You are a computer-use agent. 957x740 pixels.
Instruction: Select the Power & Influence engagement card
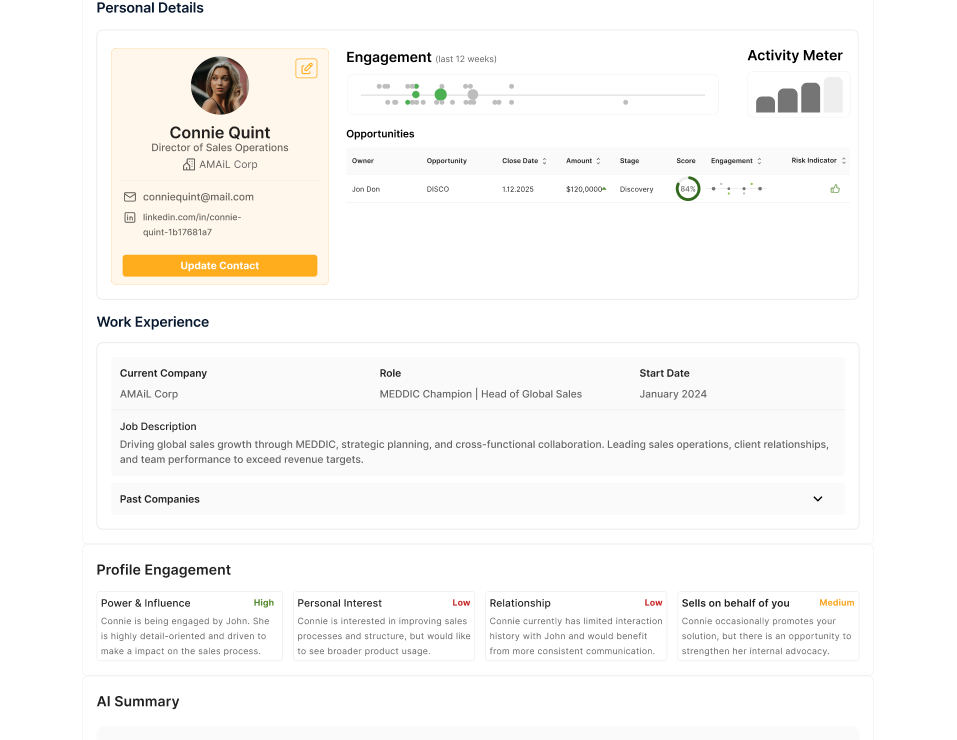pyautogui.click(x=189, y=625)
